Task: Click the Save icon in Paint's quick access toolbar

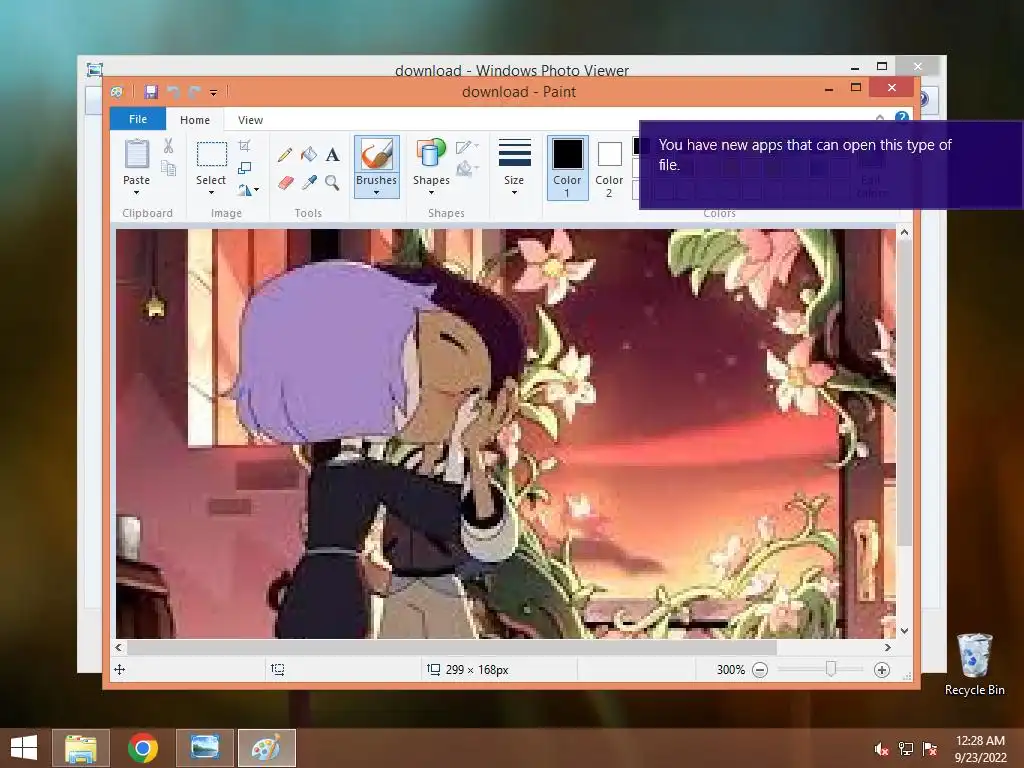Action: (x=152, y=92)
